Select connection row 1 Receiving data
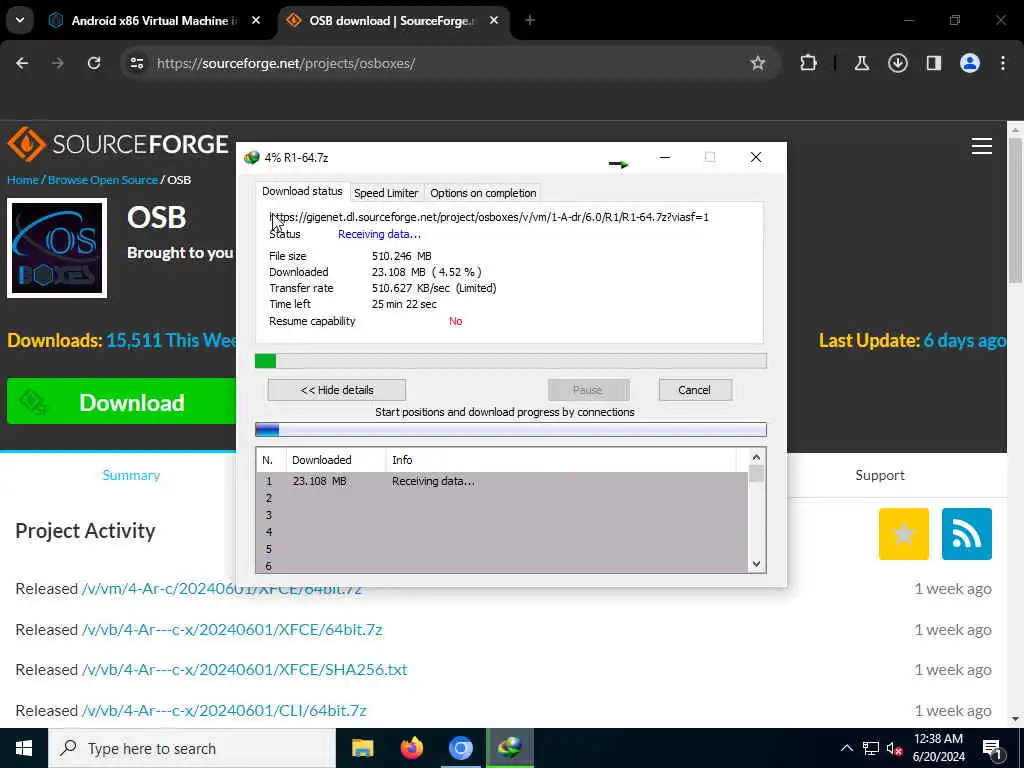The width and height of the screenshot is (1024, 768). [502, 481]
